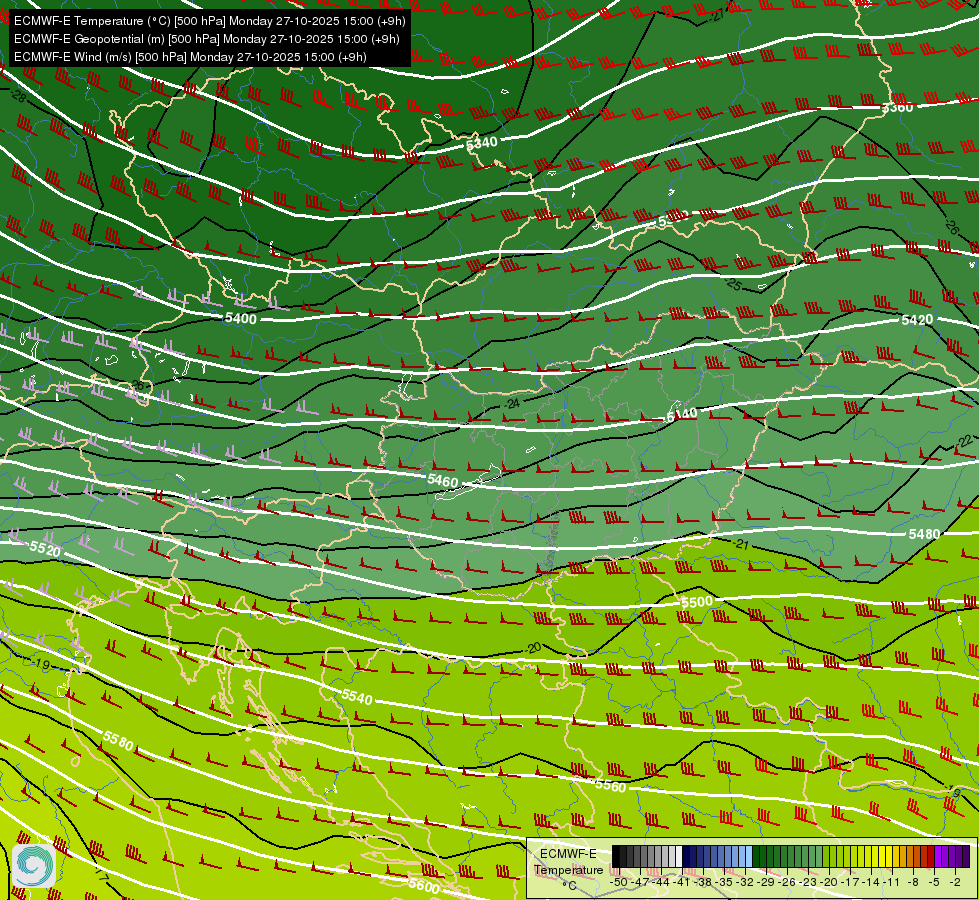Click the ECMWF-E Geopotential 500 hPa title line
979x900 pixels.
click(207, 39)
